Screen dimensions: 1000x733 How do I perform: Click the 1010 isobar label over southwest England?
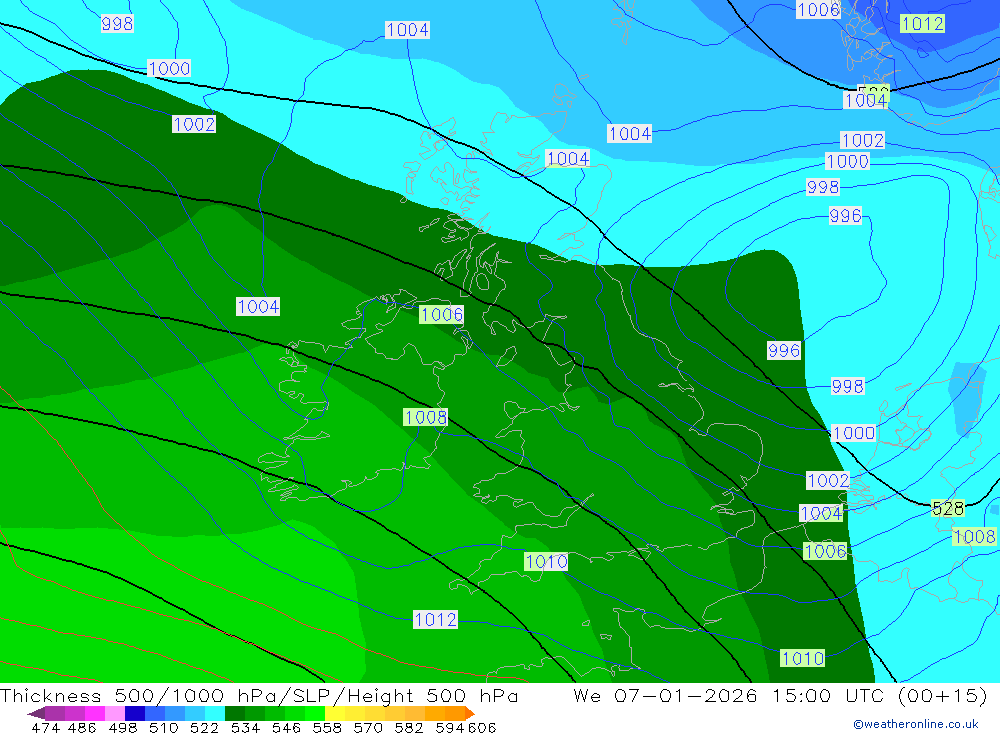tap(546, 561)
